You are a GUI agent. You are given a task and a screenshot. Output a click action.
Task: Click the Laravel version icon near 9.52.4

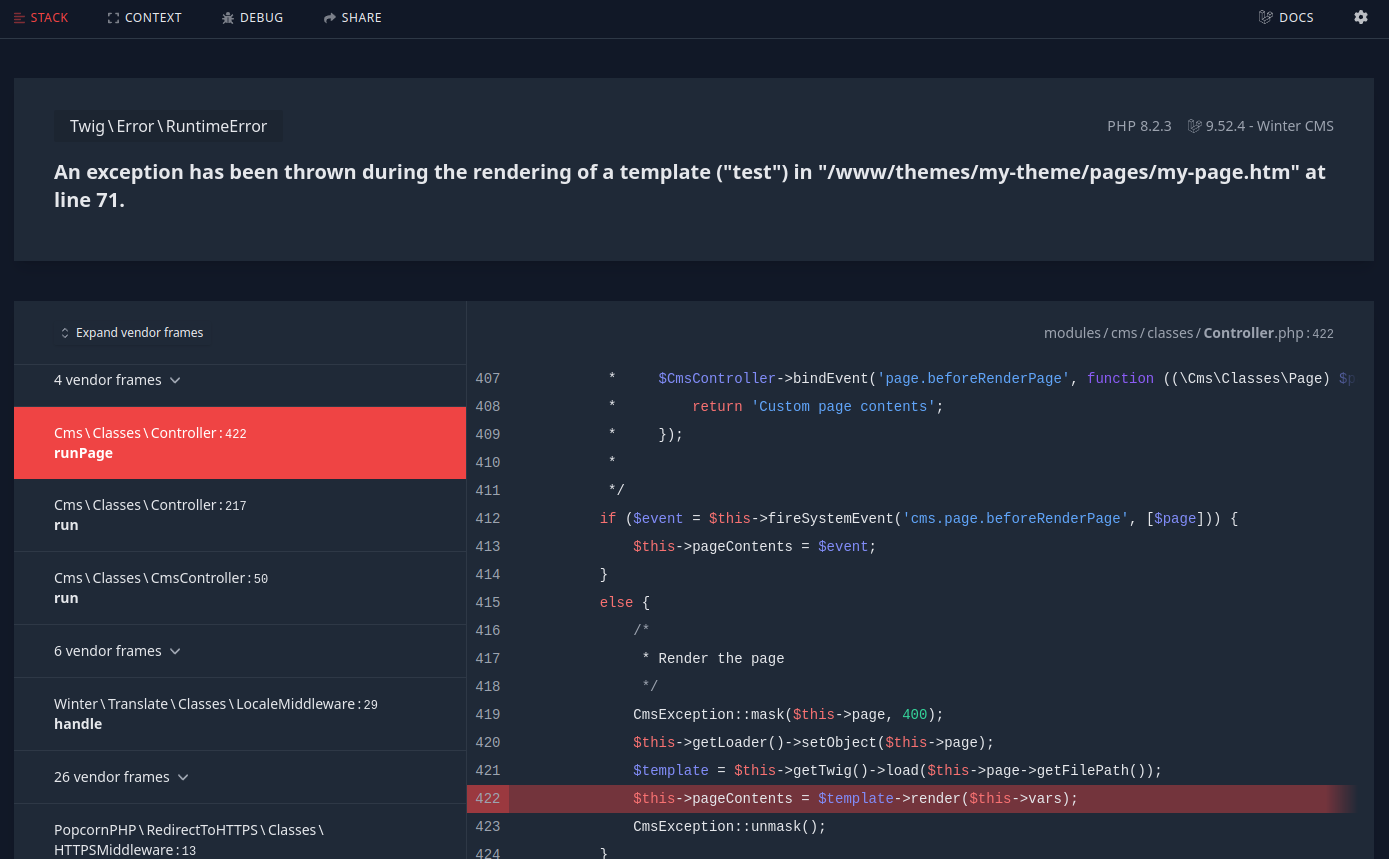click(1194, 126)
